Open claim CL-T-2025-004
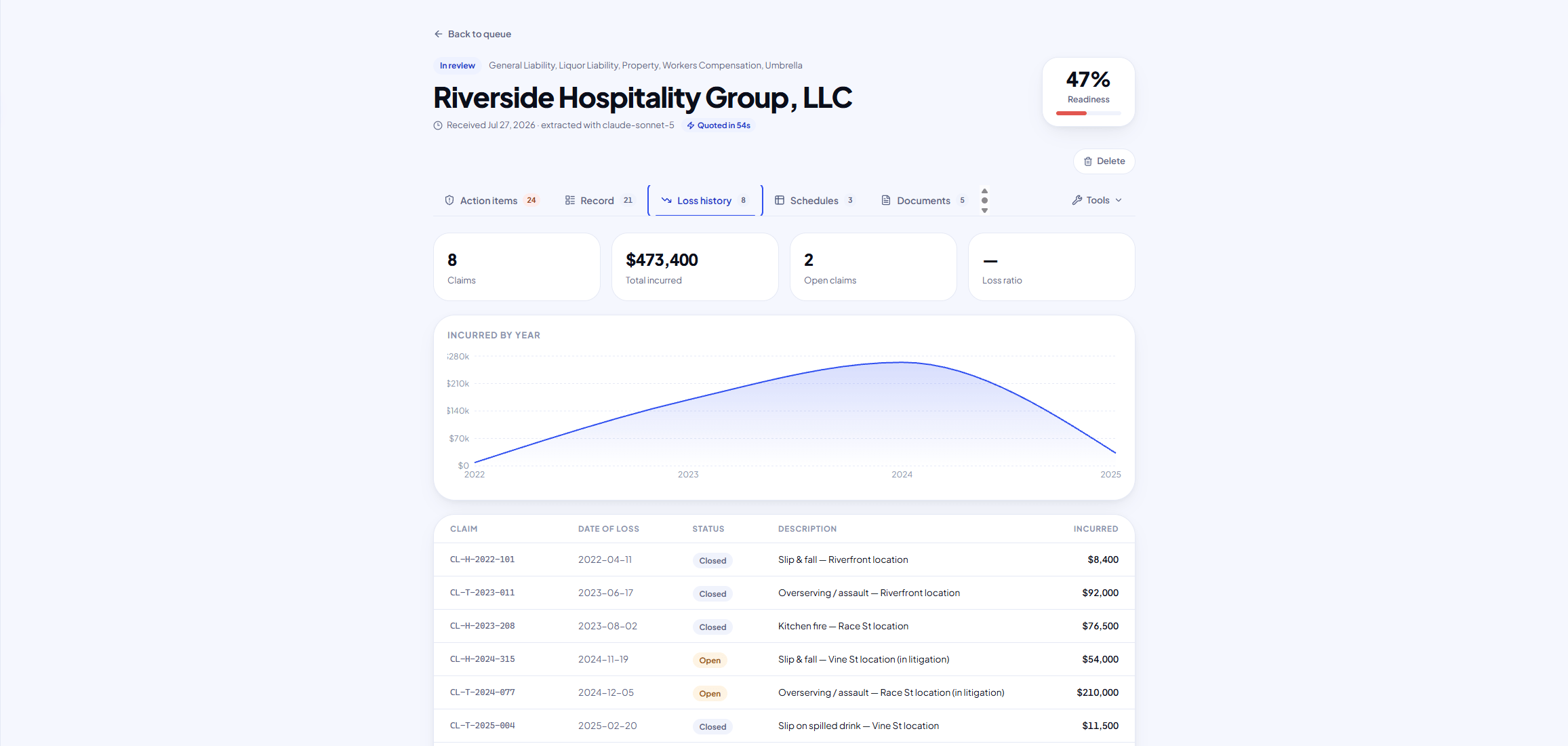Screen dimensions: 1568x746 tap(483, 726)
